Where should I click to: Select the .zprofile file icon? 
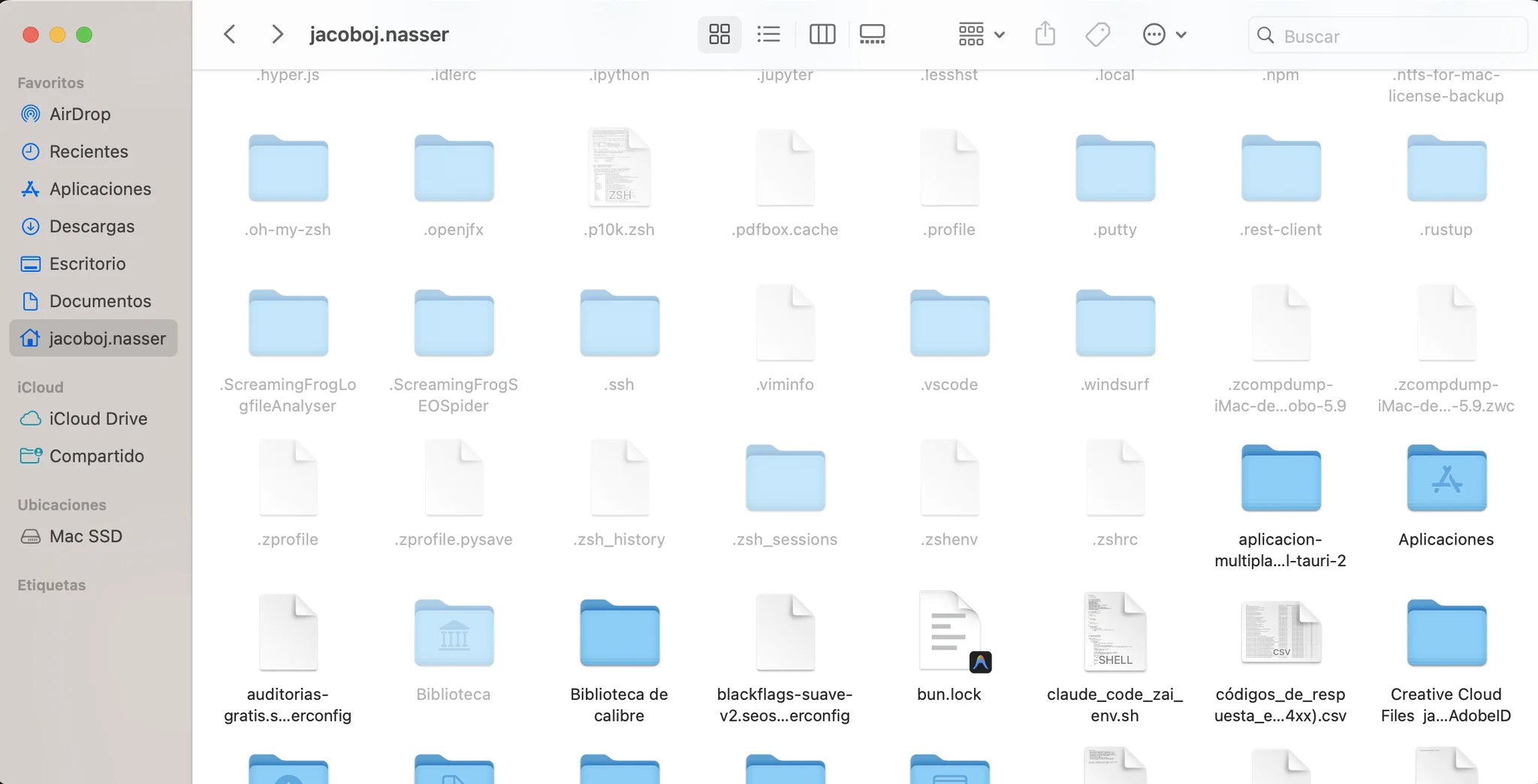[x=288, y=478]
